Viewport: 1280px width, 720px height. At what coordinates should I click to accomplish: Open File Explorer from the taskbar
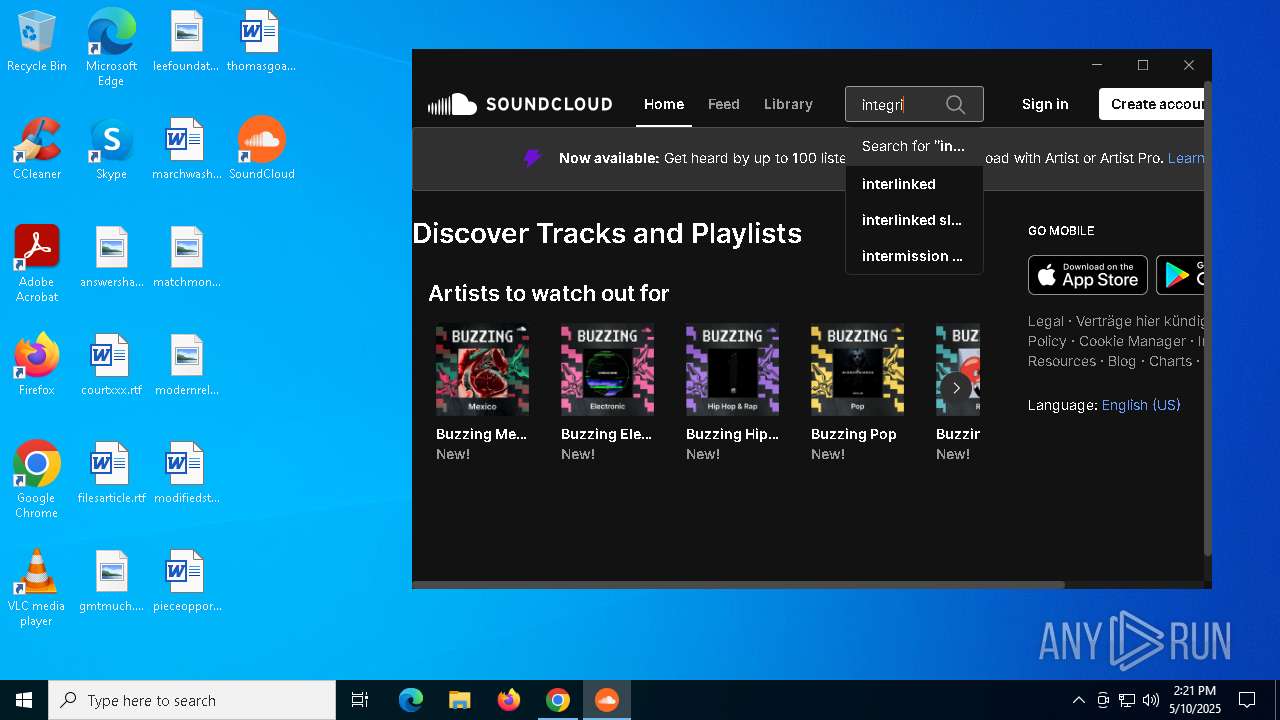click(460, 700)
